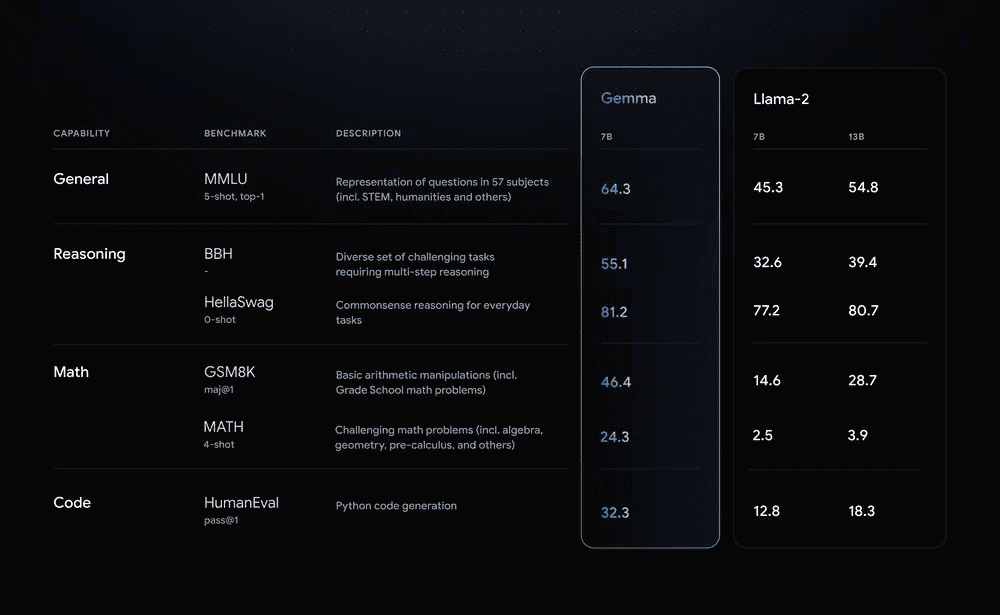Click Gemma HellaSwag score 81.2
This screenshot has height=615, width=1000.
tap(614, 312)
